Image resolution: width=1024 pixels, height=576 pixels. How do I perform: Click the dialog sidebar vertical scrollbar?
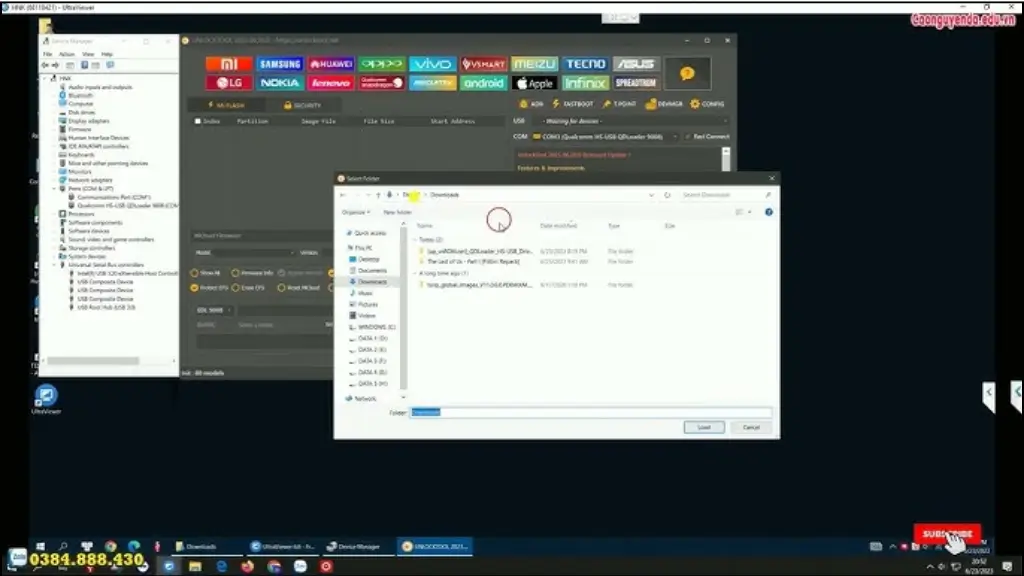(x=404, y=307)
